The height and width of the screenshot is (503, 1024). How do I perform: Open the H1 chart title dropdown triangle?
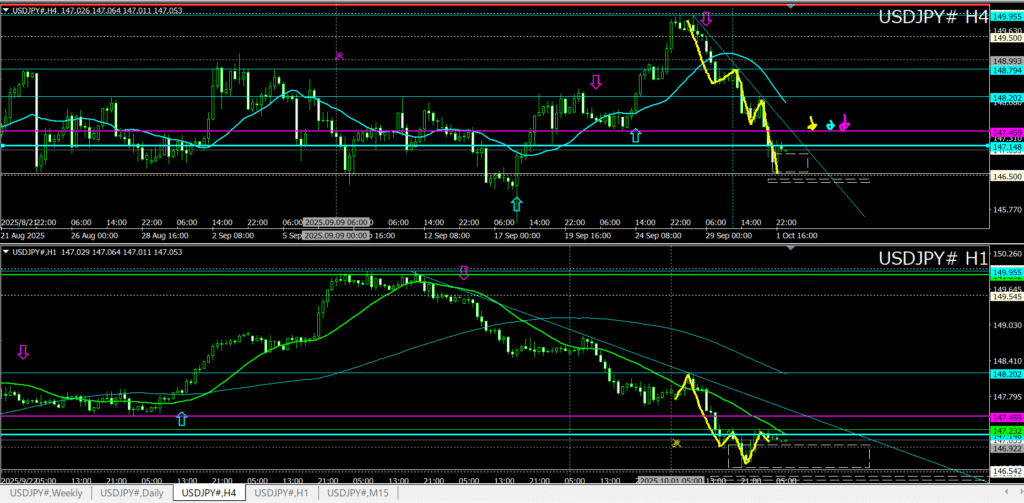click(x=7, y=251)
